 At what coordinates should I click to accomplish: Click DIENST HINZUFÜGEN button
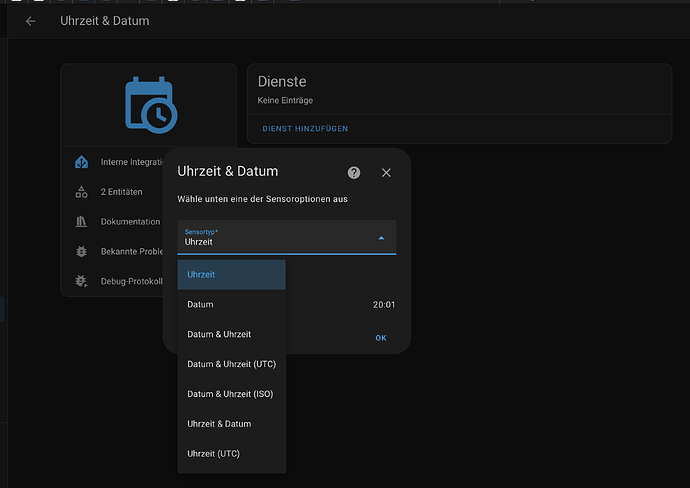305,128
